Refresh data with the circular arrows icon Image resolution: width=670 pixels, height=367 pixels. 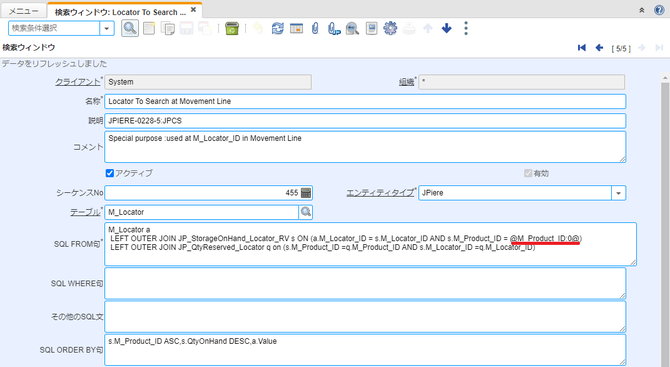pos(277,29)
